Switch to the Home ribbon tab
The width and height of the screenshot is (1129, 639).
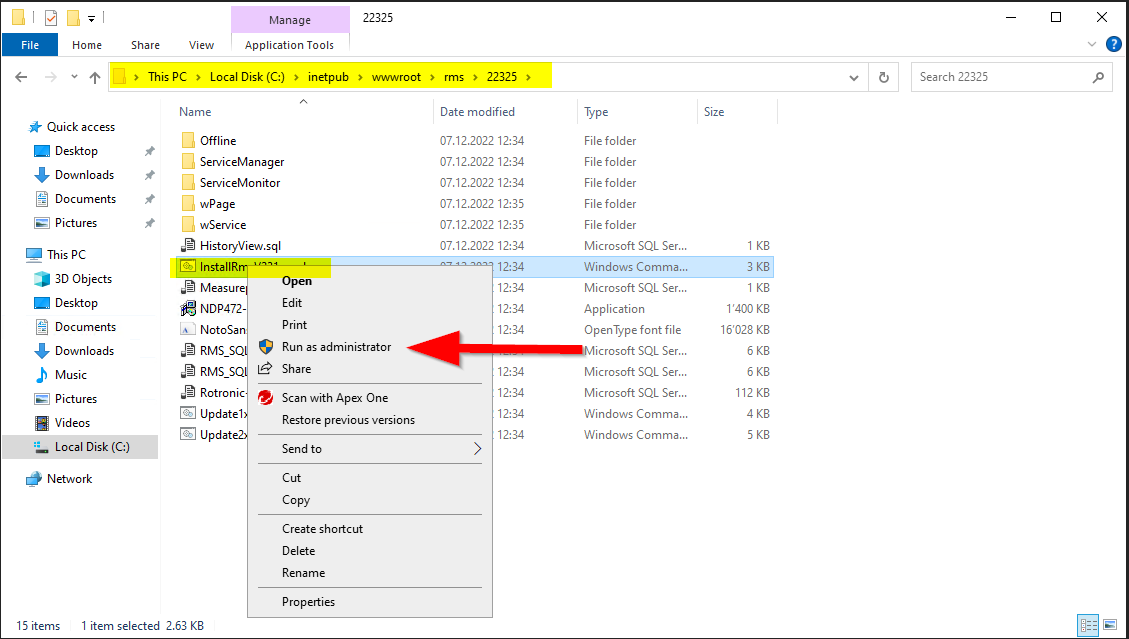point(86,45)
